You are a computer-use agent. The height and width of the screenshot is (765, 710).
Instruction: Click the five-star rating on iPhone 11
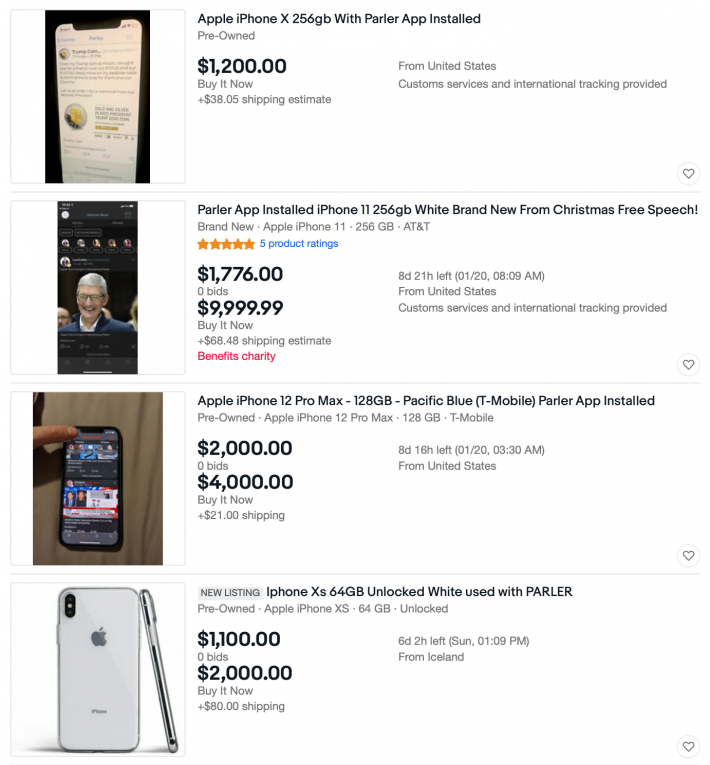coord(226,244)
